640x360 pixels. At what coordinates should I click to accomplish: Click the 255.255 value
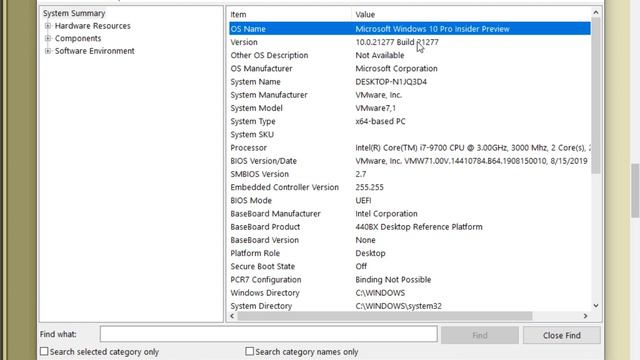(x=369, y=187)
